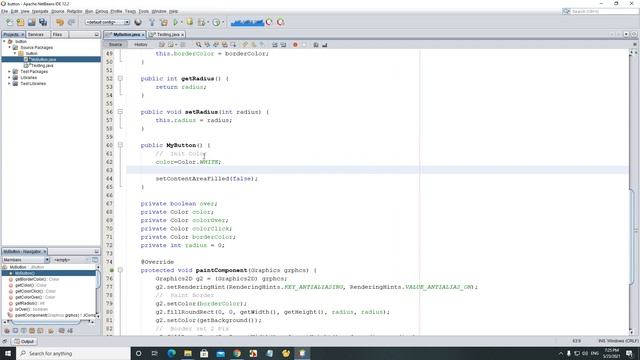Open the Tools menu

pos(144,11)
